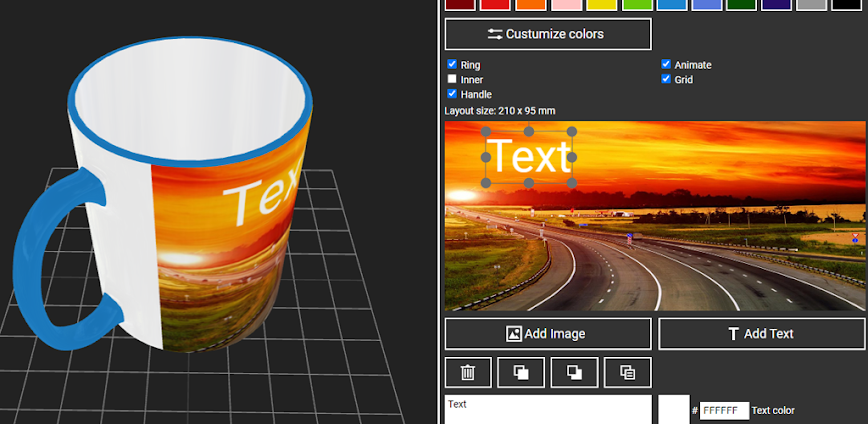Image resolution: width=868 pixels, height=424 pixels.
Task: Pick the gray color swatch
Action: pos(812,4)
